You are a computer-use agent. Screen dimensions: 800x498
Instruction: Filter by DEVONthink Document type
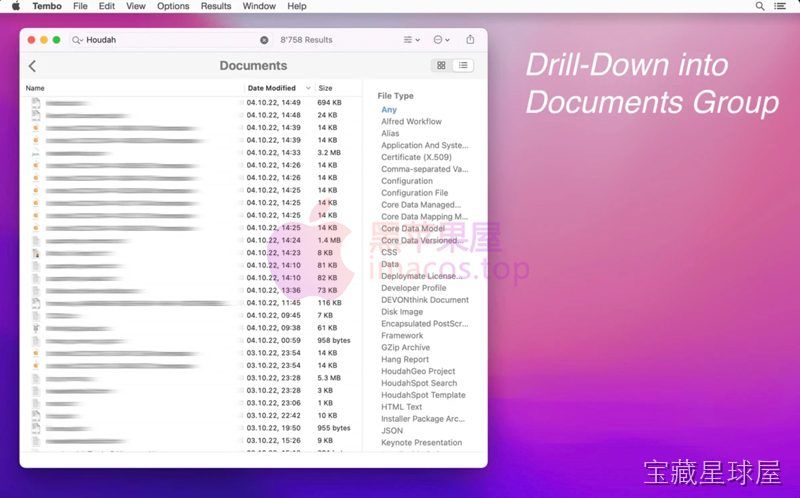point(425,300)
